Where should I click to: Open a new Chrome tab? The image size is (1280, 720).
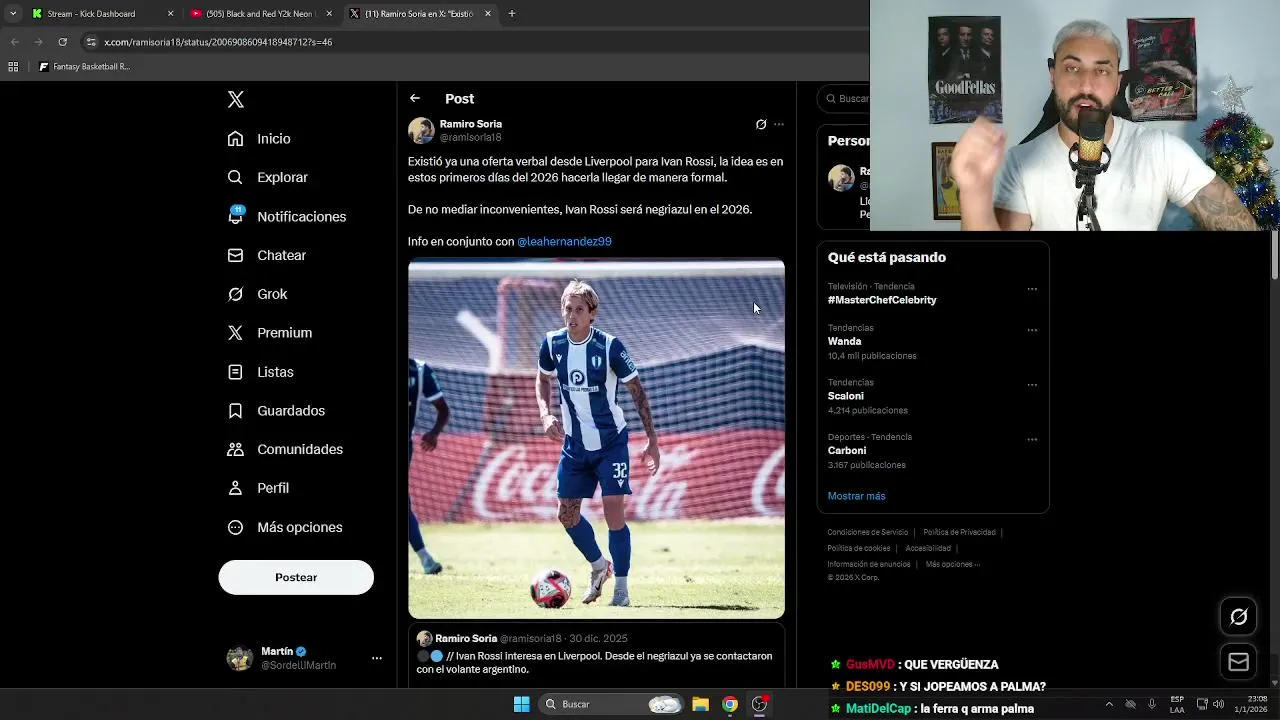click(512, 14)
